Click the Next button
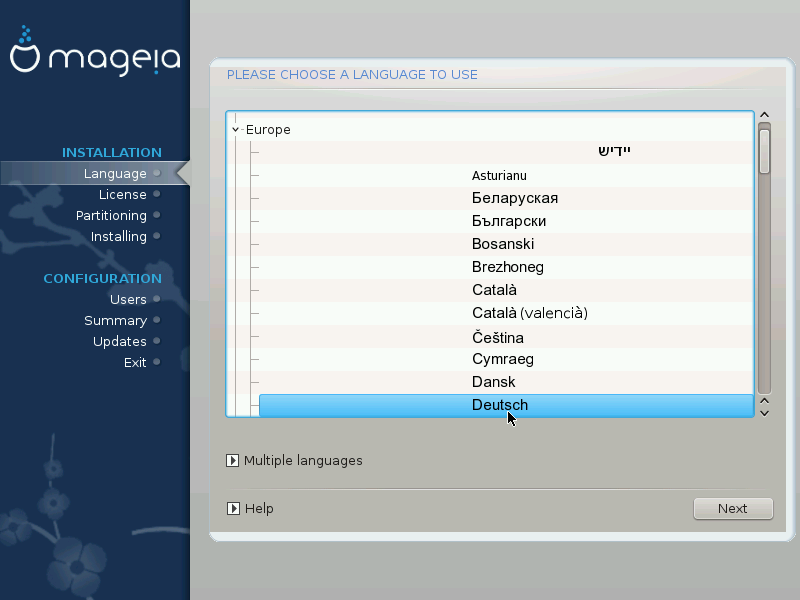 [x=733, y=509]
